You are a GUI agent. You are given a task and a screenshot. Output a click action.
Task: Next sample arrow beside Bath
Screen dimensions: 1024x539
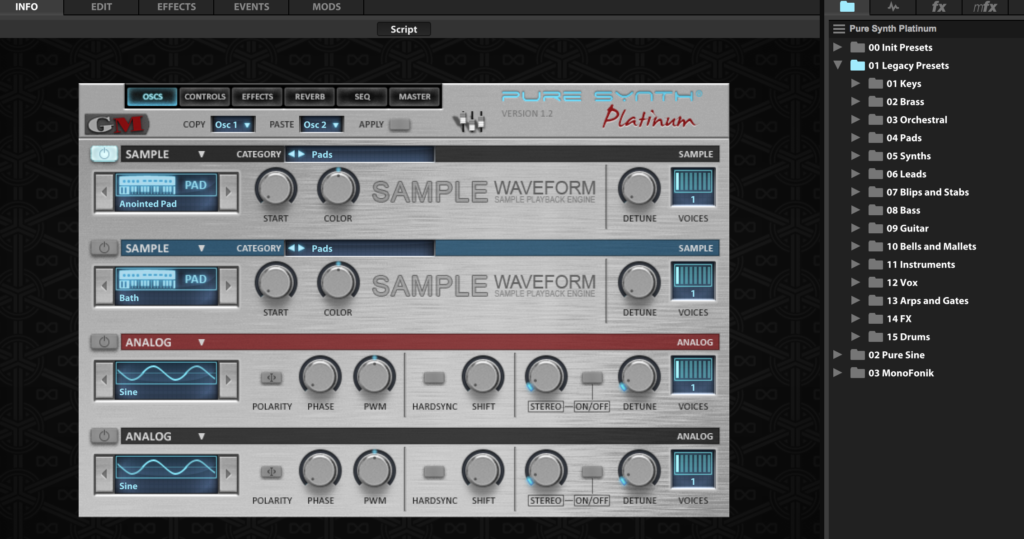228,286
